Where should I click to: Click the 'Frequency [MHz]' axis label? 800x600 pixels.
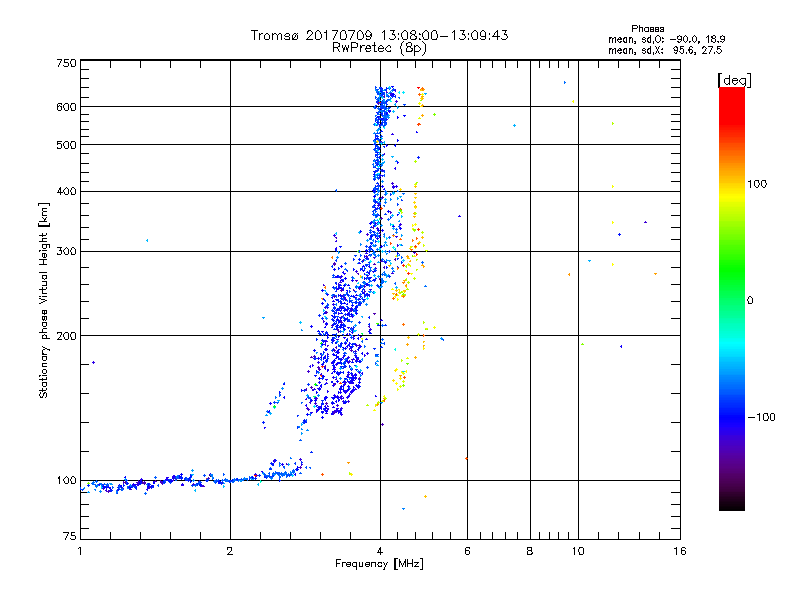click(379, 564)
